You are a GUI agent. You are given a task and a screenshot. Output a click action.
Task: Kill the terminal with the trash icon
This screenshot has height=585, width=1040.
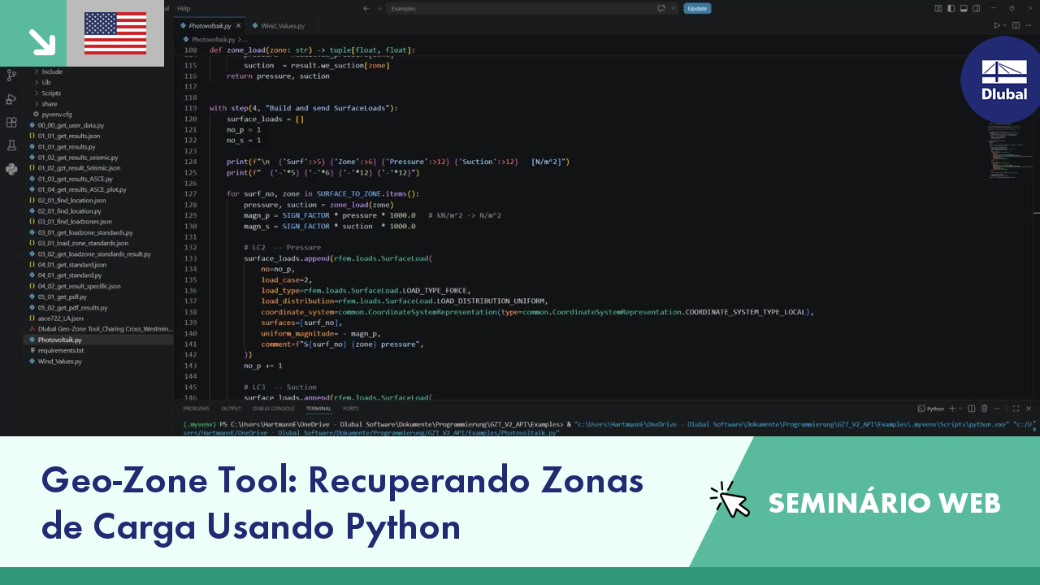984,409
